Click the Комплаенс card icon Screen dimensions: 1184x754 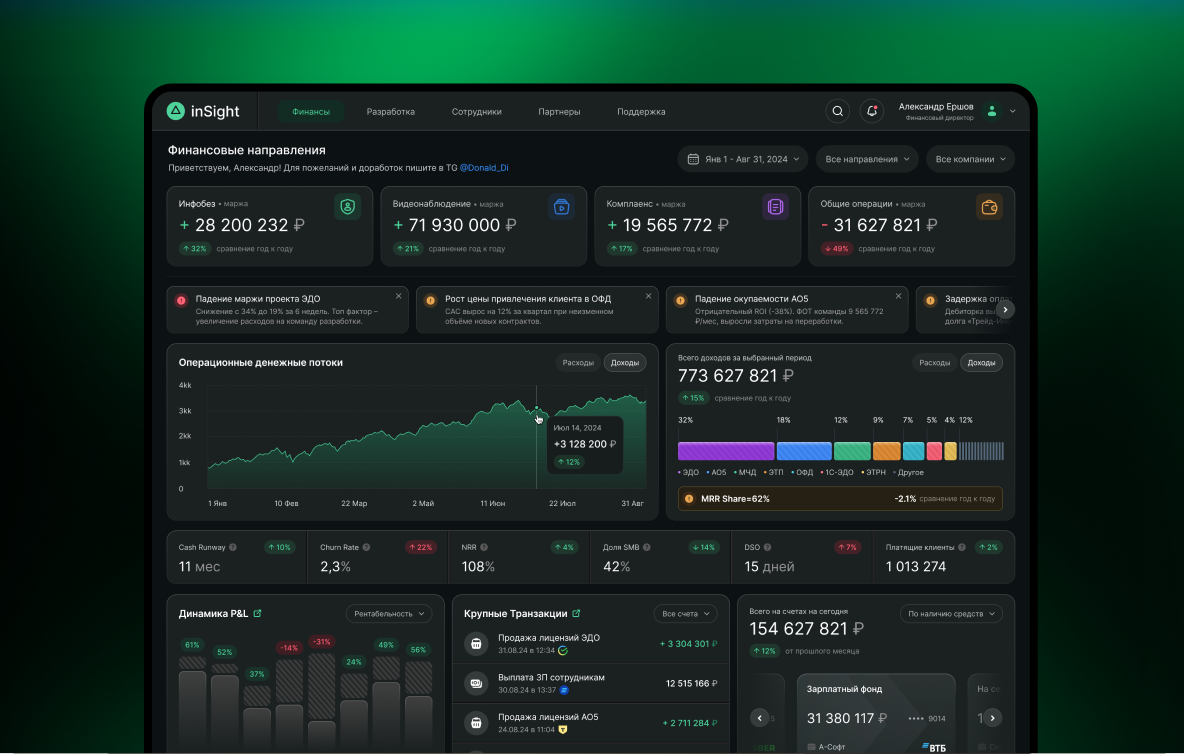tap(775, 207)
